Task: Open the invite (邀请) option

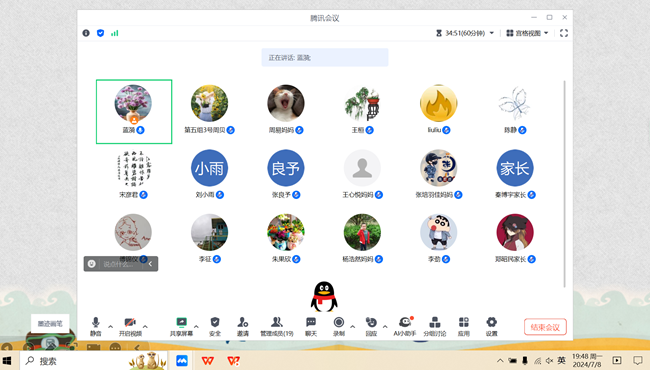Action: [243, 326]
